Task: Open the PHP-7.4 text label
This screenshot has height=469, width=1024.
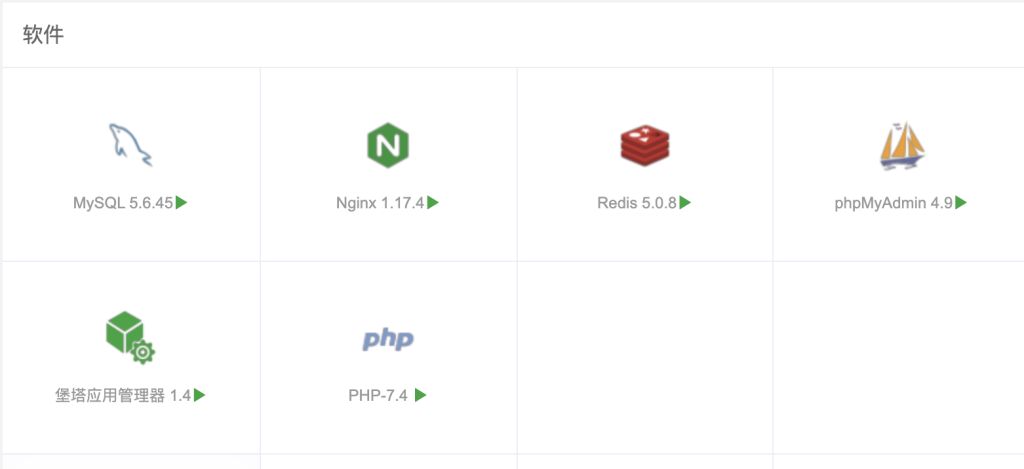Action: tap(378, 396)
